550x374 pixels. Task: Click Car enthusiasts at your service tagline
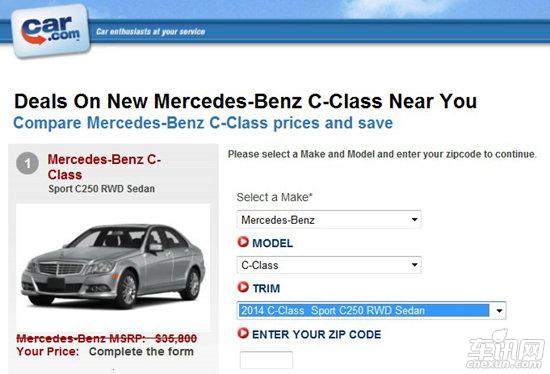(x=150, y=32)
